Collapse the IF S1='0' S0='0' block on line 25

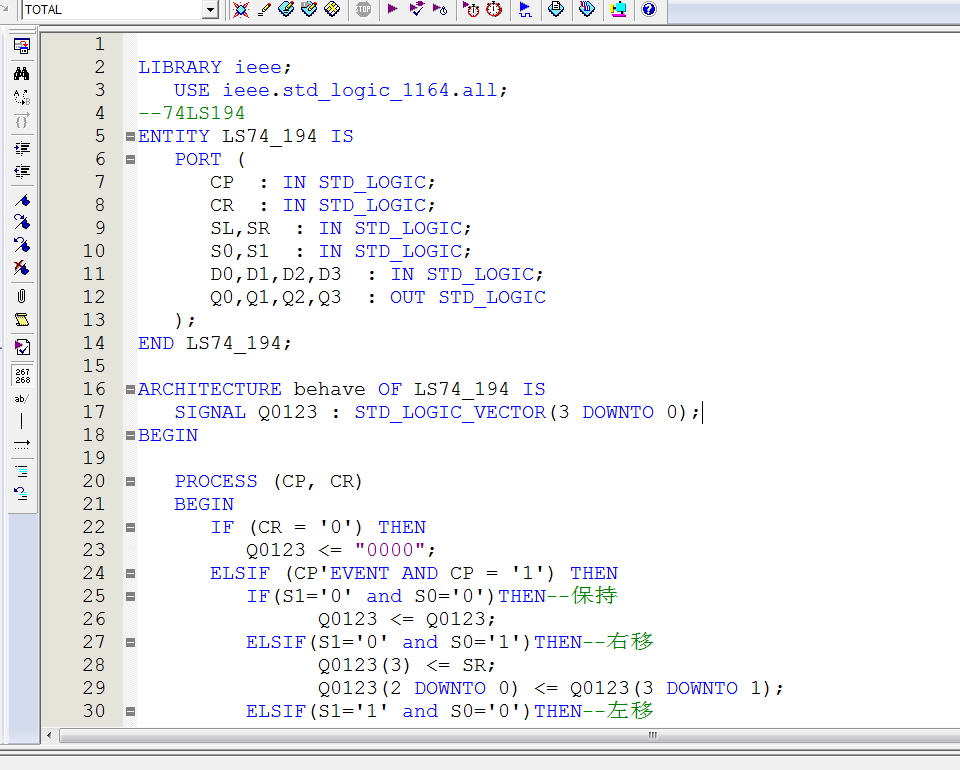(130, 596)
